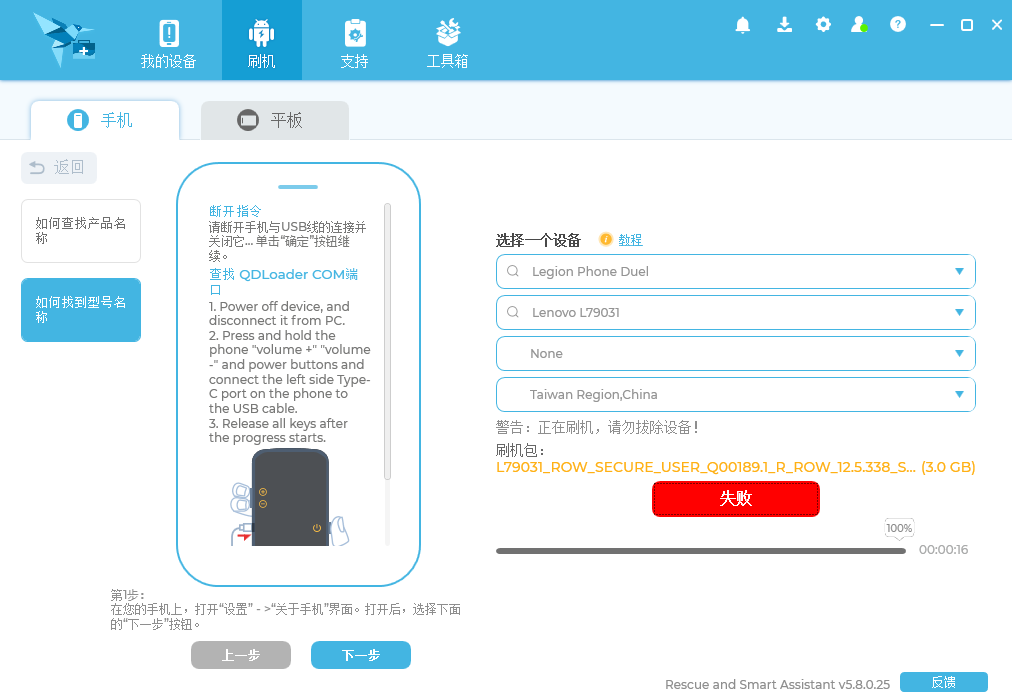1012x700 pixels.
Task: Click the Rescue and Smart Assistant version text
Action: [777, 685]
